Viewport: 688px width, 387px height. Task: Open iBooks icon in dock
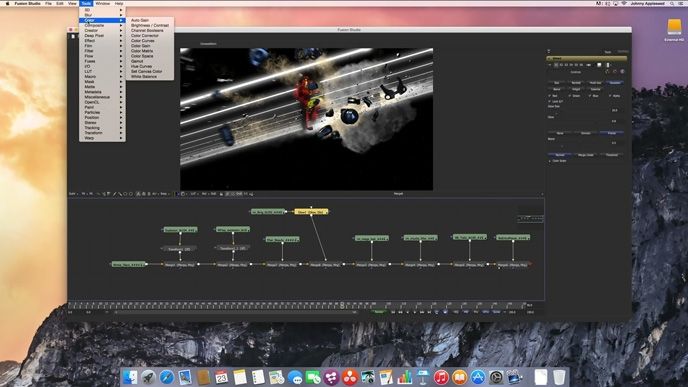459,377
